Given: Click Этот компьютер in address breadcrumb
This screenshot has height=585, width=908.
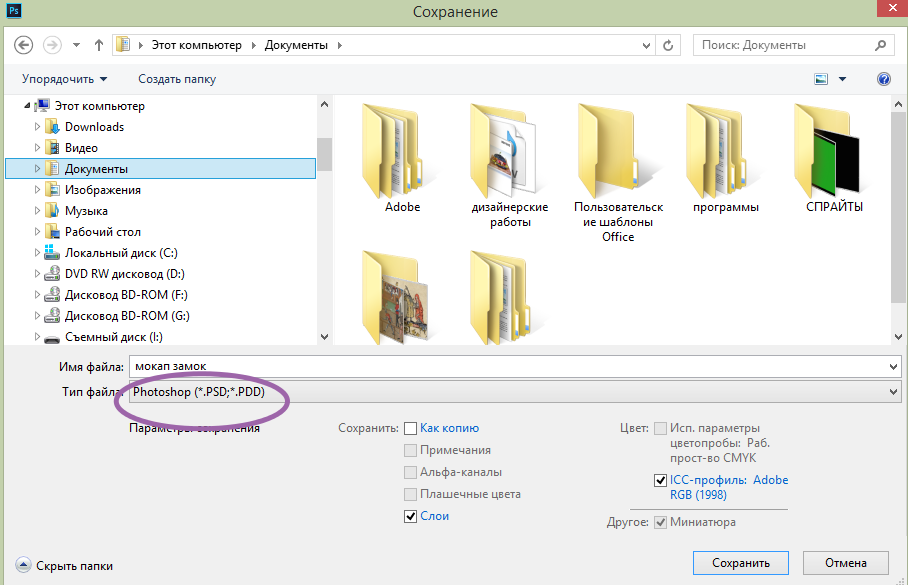Looking at the screenshot, I should click(196, 45).
